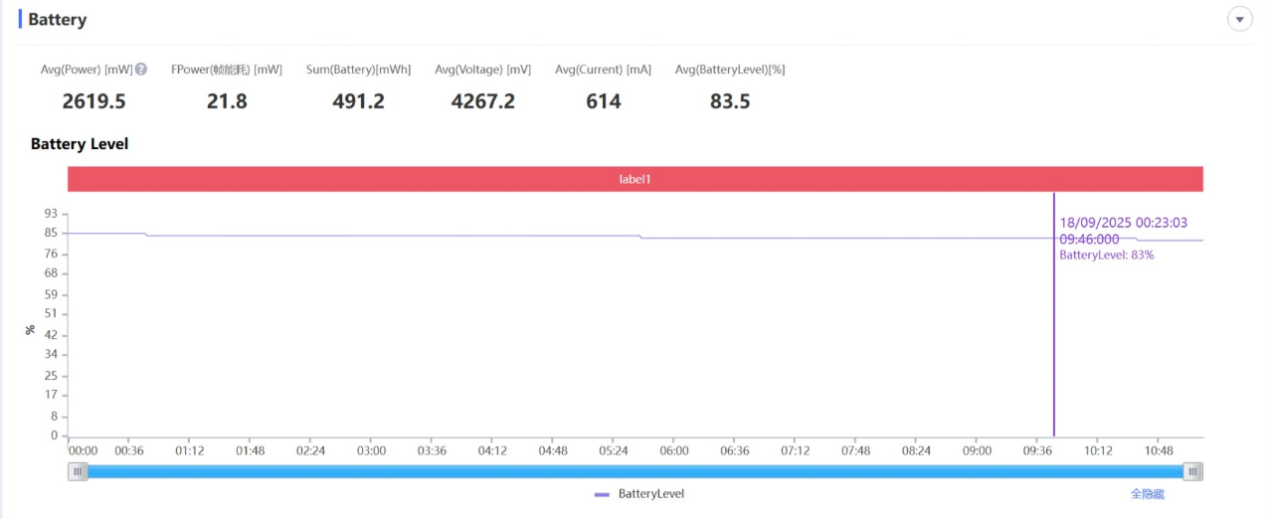This screenshot has width=1268, height=519.
Task: Select the Sum(Battery) value 491.2
Action: click(x=358, y=101)
